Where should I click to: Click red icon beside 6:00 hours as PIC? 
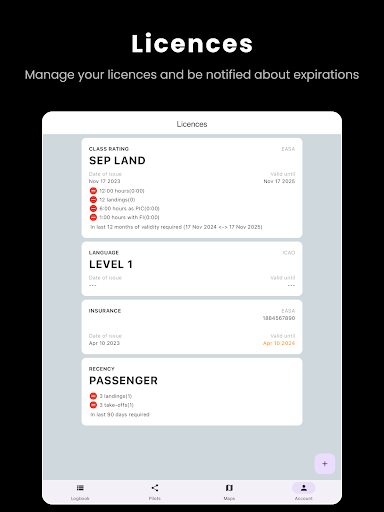(93, 208)
